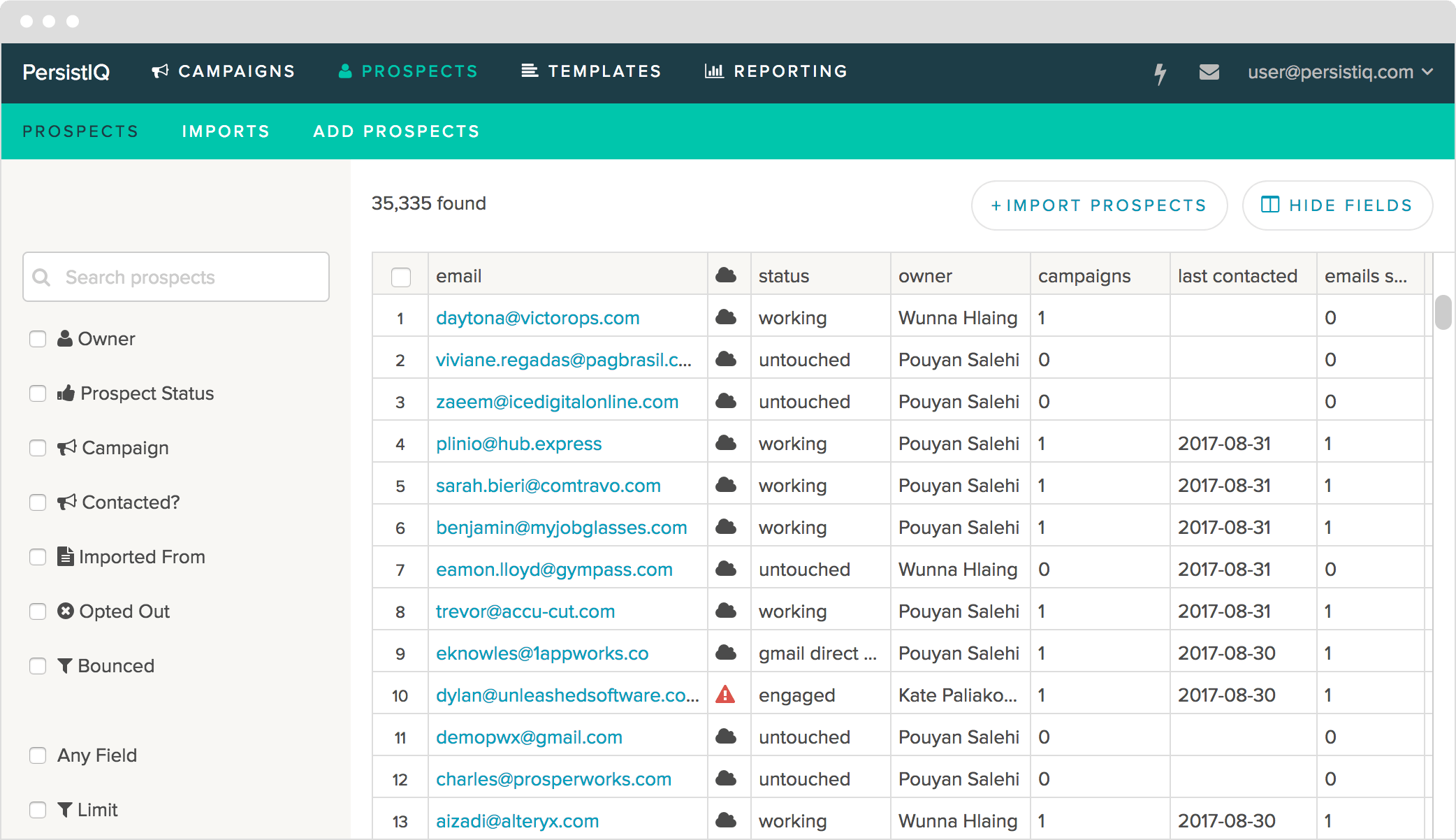Click red warning icon for dylan@unleashedsoftware row

click(725, 694)
